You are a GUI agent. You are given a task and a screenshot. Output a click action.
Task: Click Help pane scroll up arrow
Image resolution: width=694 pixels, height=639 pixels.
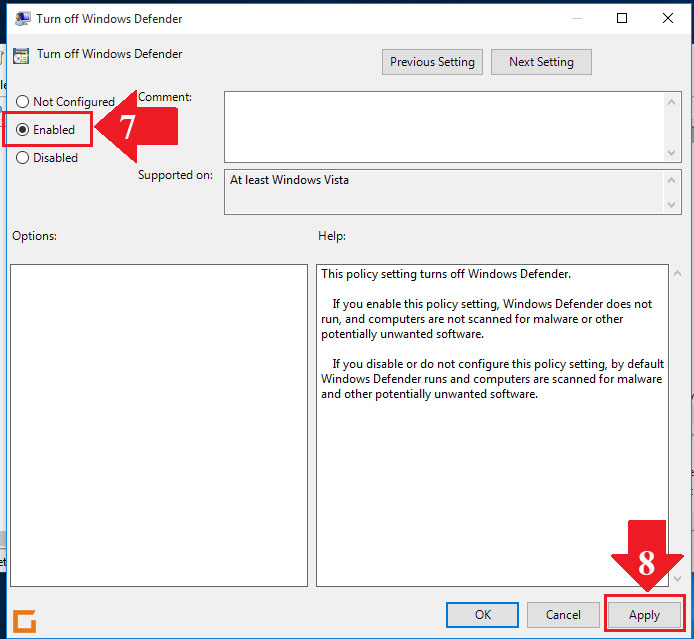677,273
